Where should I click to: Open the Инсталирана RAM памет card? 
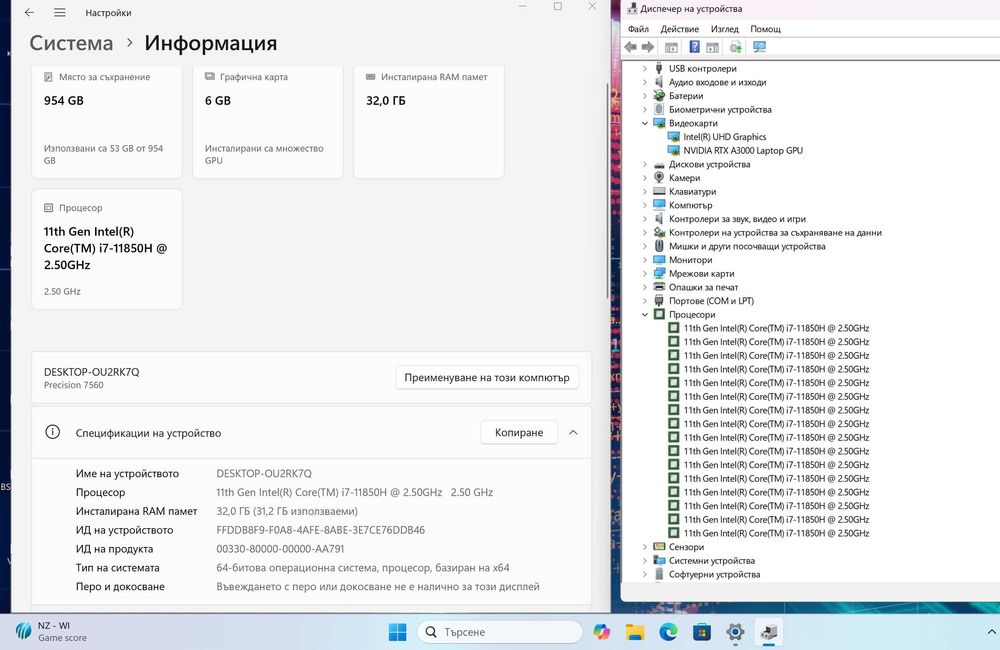pos(429,121)
